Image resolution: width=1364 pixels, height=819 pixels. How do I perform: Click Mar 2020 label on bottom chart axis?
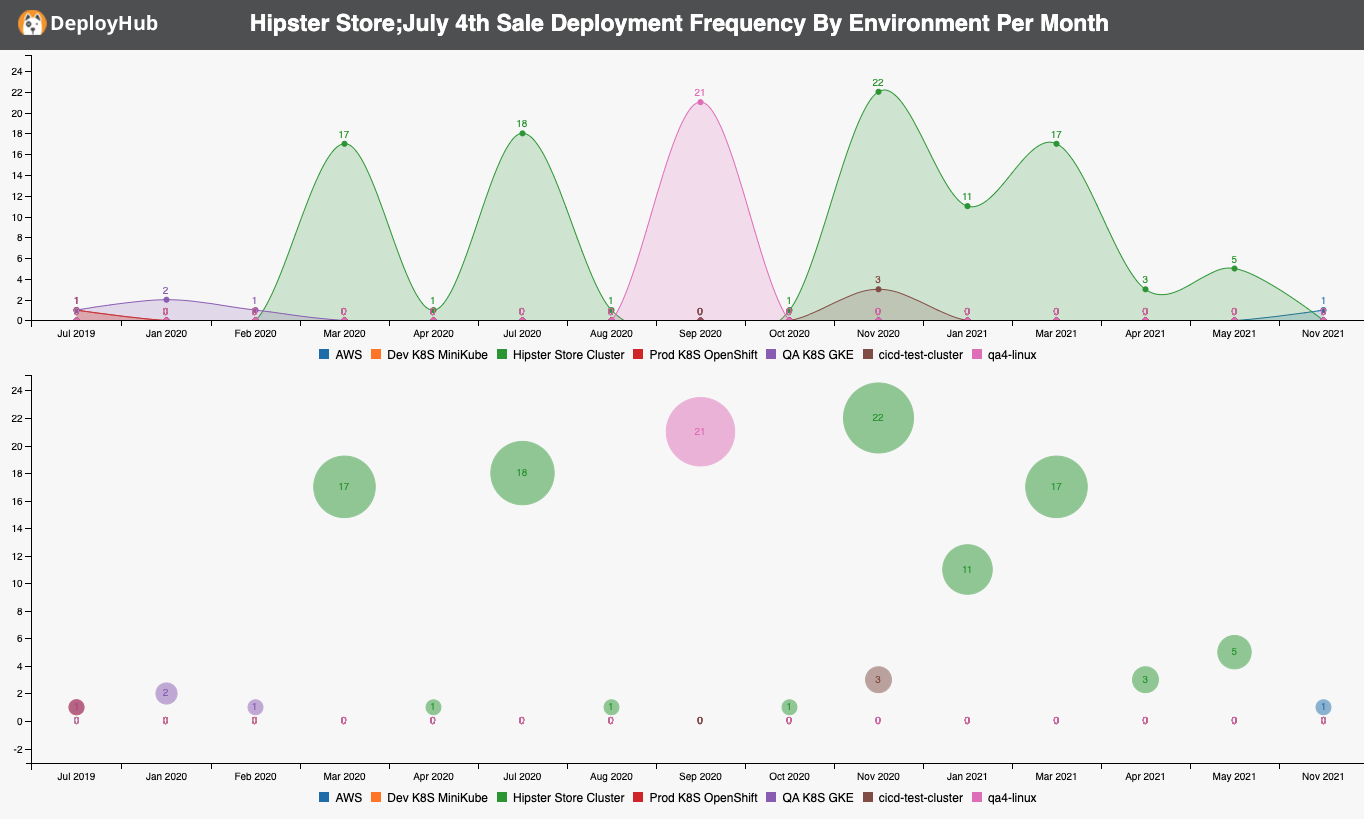click(x=344, y=777)
